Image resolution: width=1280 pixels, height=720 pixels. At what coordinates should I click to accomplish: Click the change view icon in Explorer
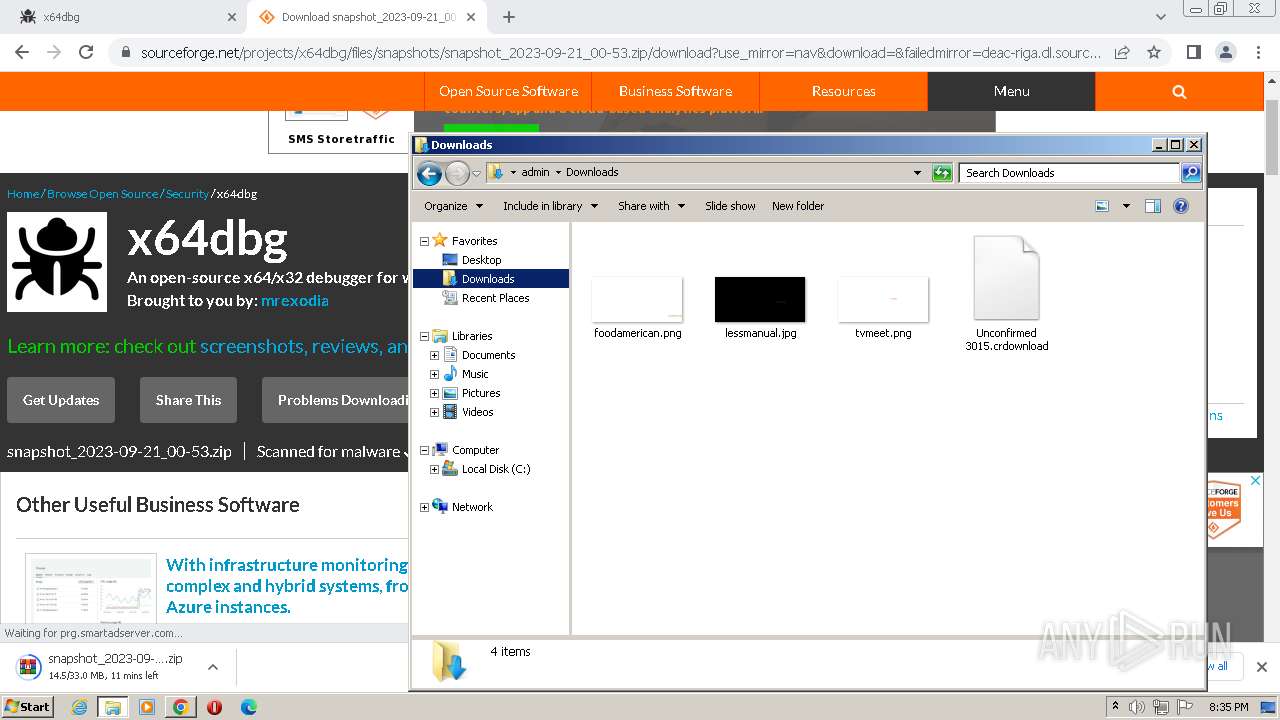click(x=1102, y=206)
